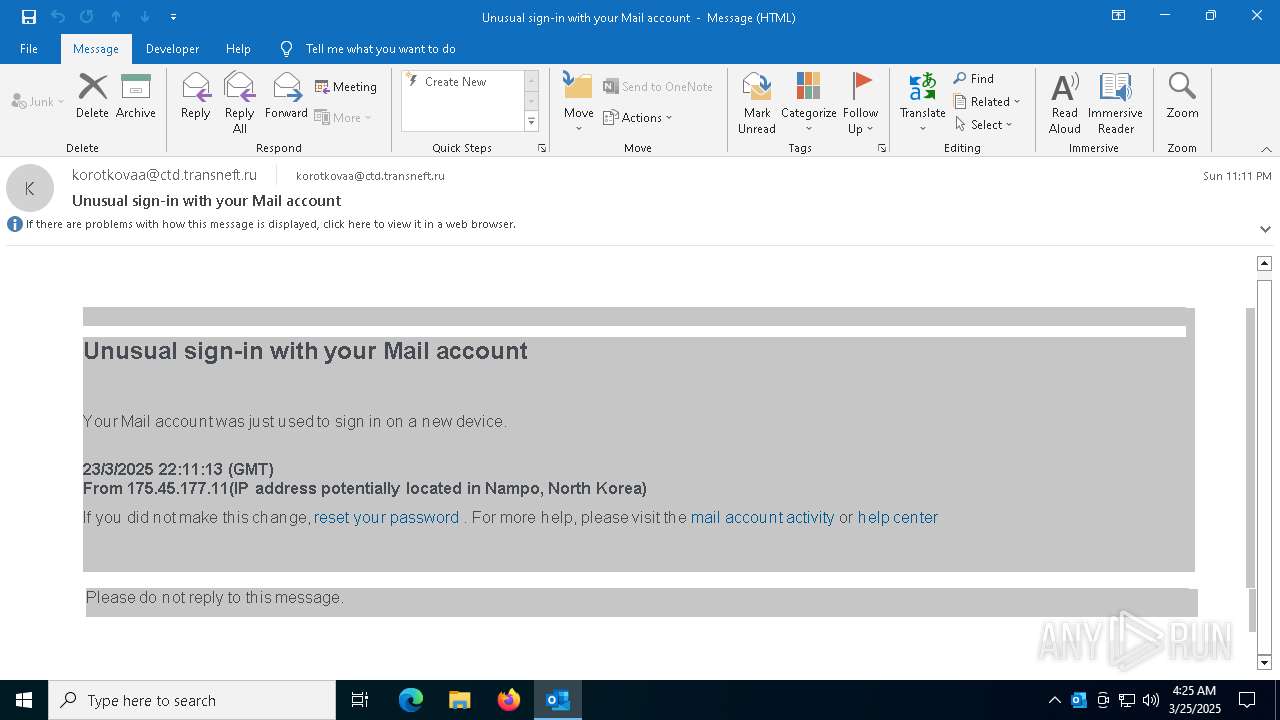Delete this email message

click(x=92, y=97)
